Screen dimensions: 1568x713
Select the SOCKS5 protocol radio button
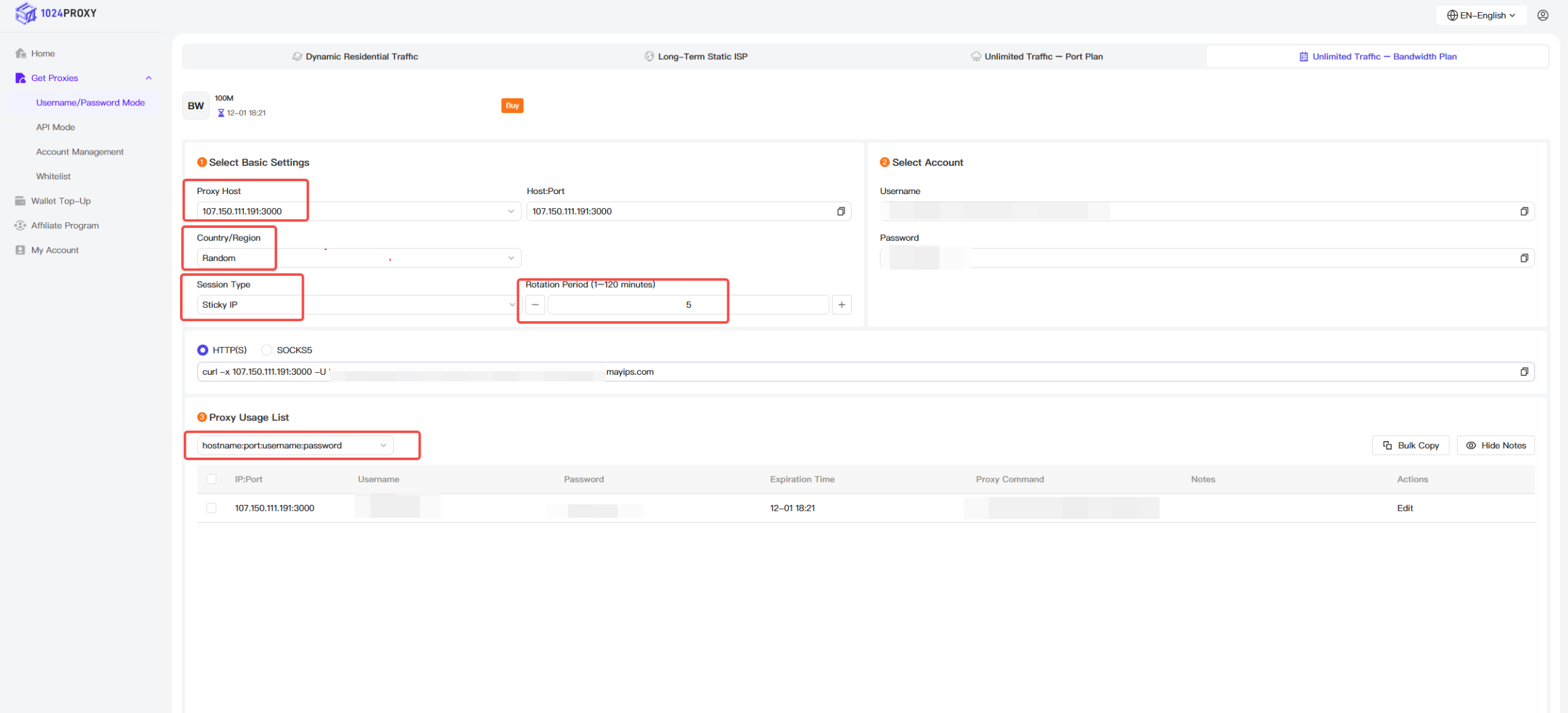click(x=267, y=350)
